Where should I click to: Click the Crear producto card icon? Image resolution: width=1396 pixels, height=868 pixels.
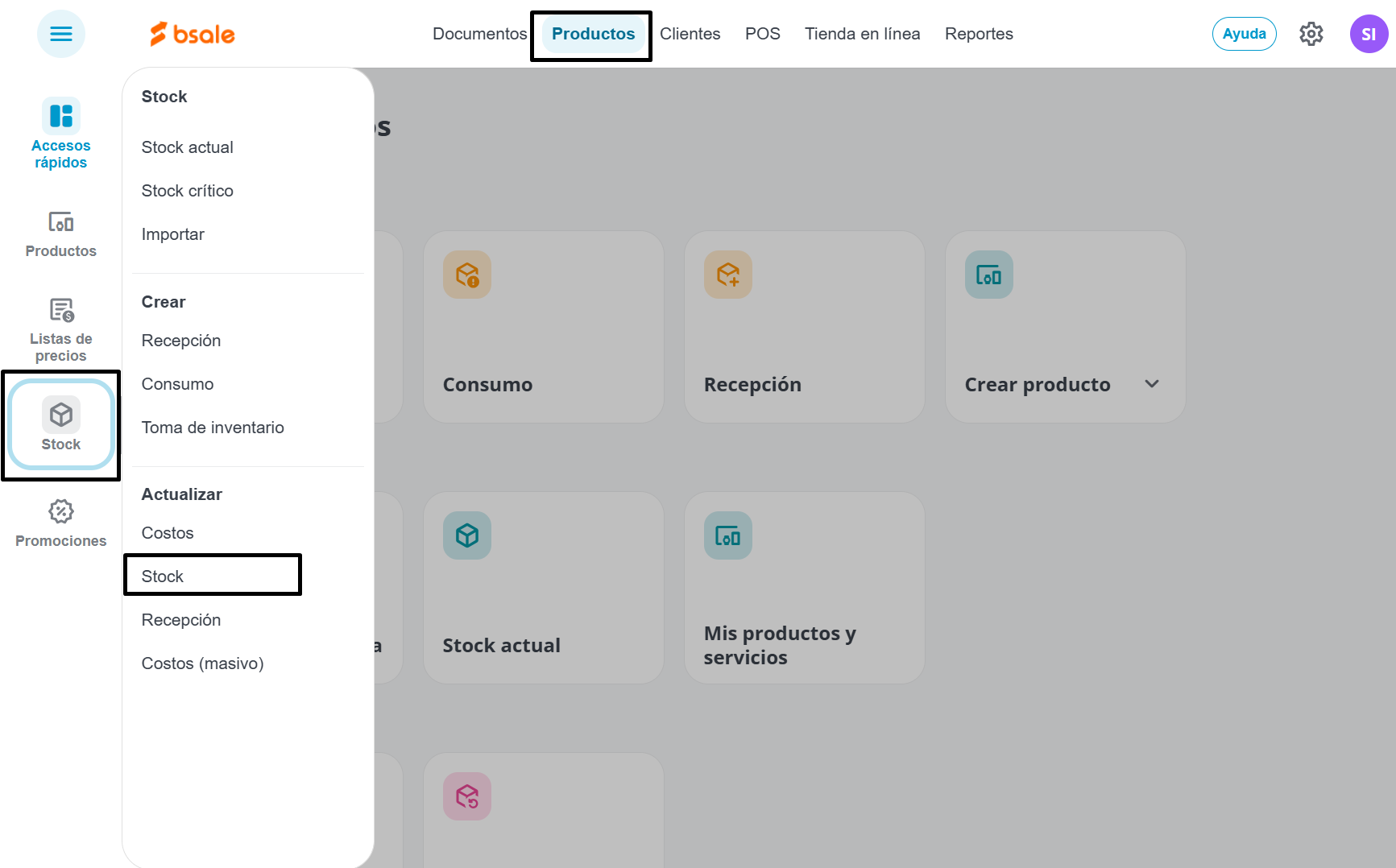[x=989, y=275]
